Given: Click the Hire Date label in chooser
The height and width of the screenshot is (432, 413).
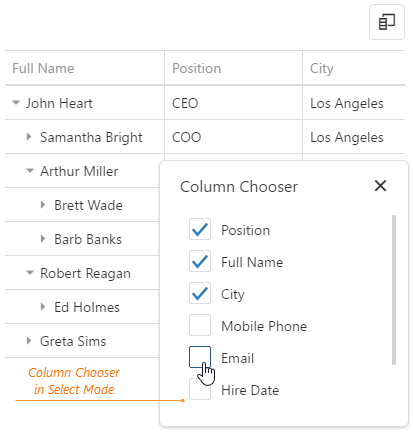Looking at the screenshot, I should (x=250, y=390).
